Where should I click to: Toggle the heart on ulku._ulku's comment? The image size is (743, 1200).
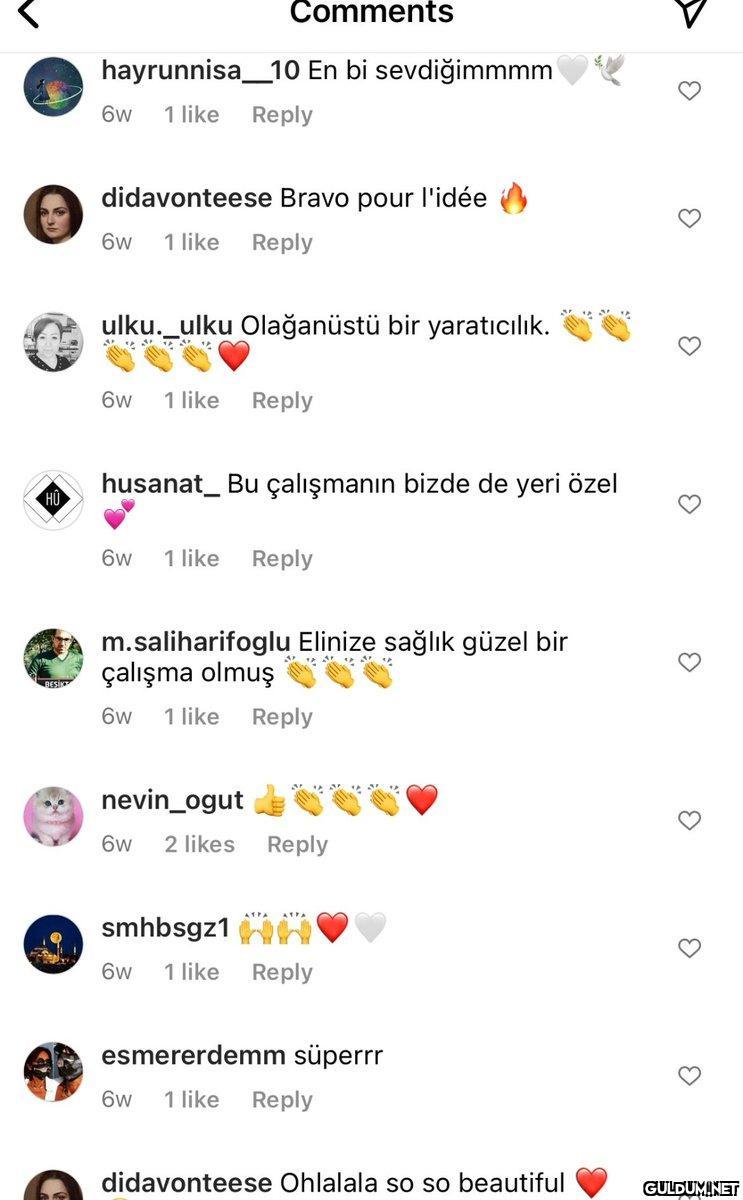(x=689, y=346)
